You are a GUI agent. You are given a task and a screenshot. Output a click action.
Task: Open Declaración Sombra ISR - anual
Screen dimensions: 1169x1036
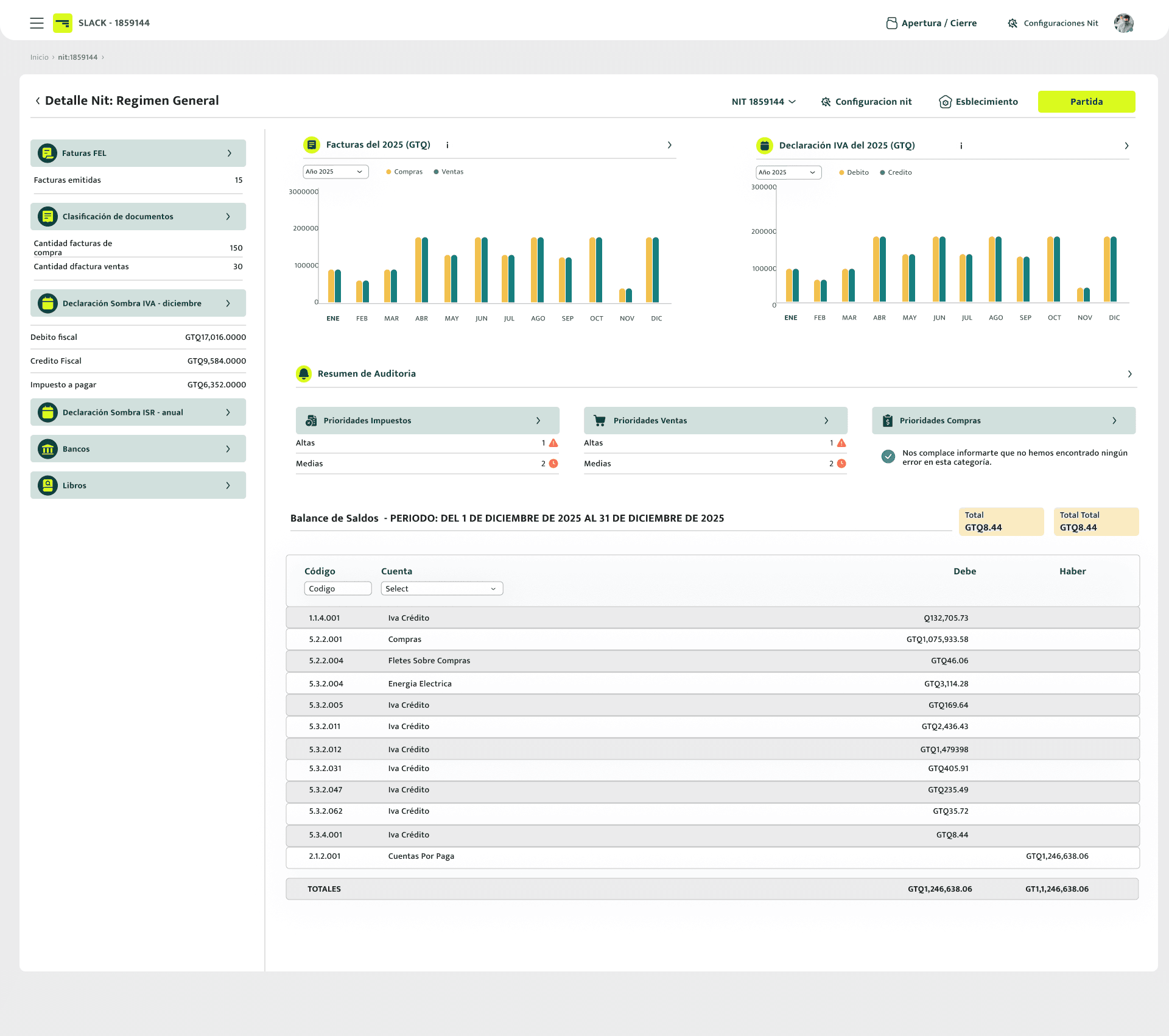click(x=138, y=412)
